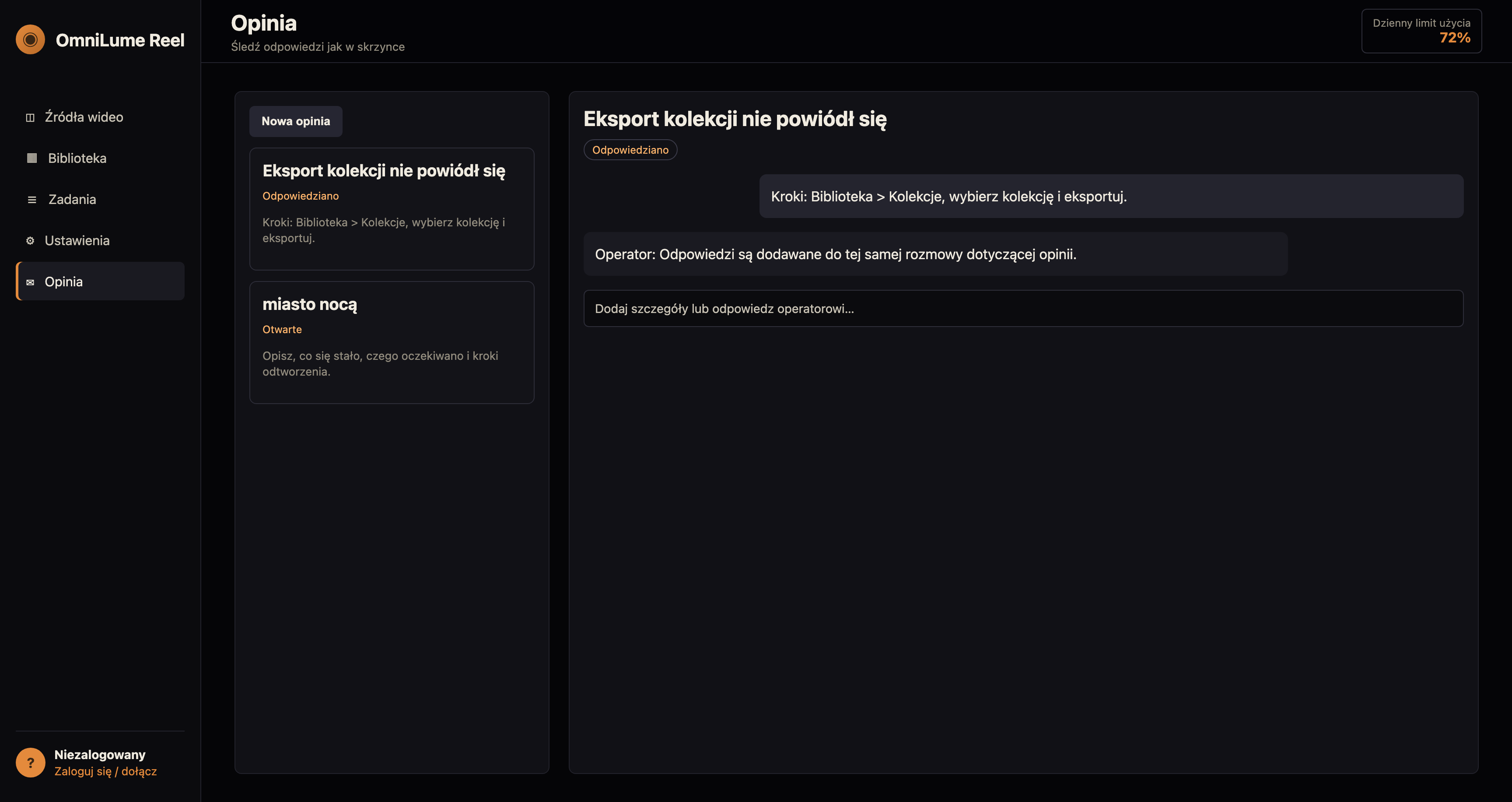This screenshot has width=1512, height=802.
Task: Click the Zadania list icon
Action: coord(32,200)
